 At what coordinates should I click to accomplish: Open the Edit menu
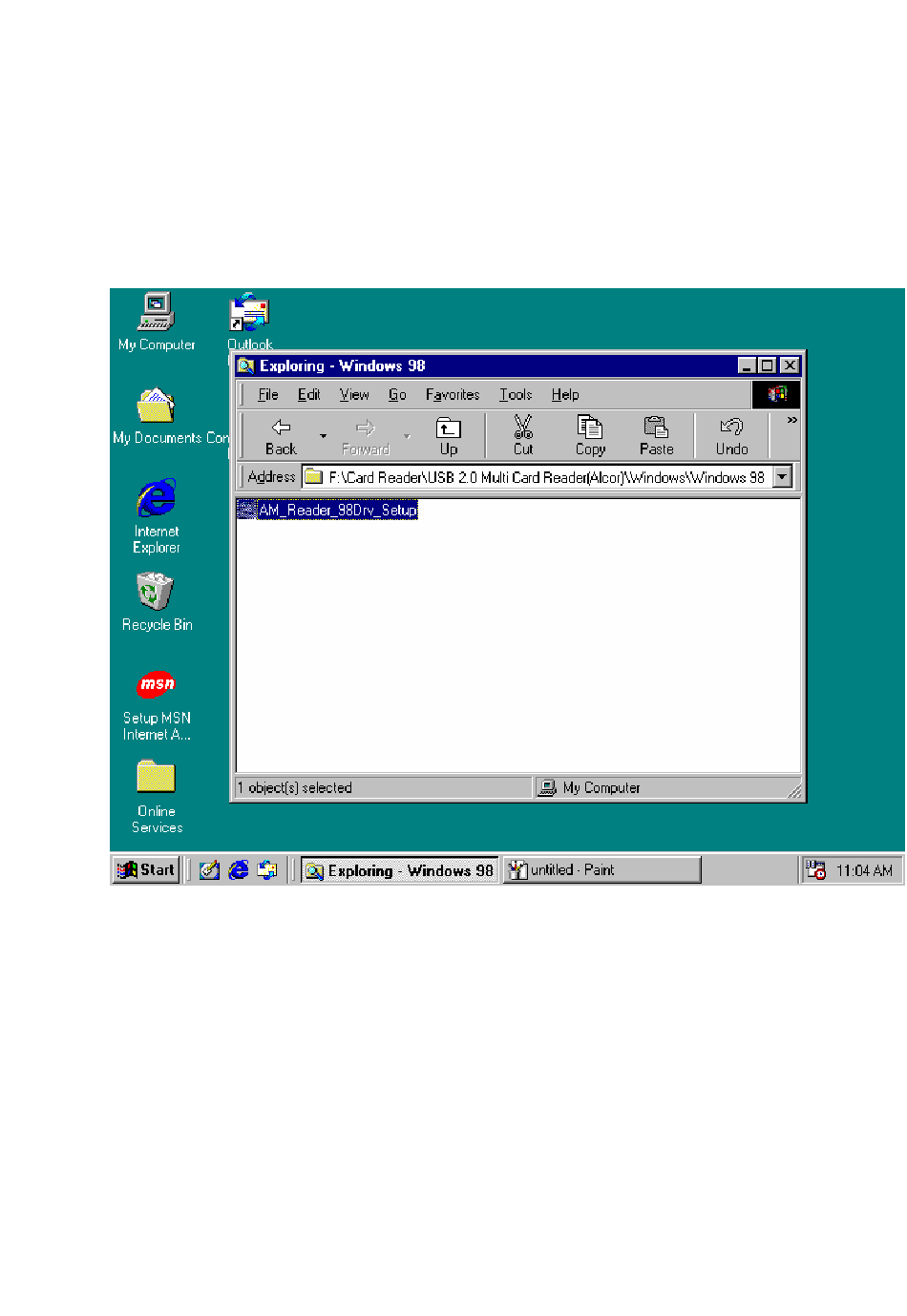coord(308,394)
